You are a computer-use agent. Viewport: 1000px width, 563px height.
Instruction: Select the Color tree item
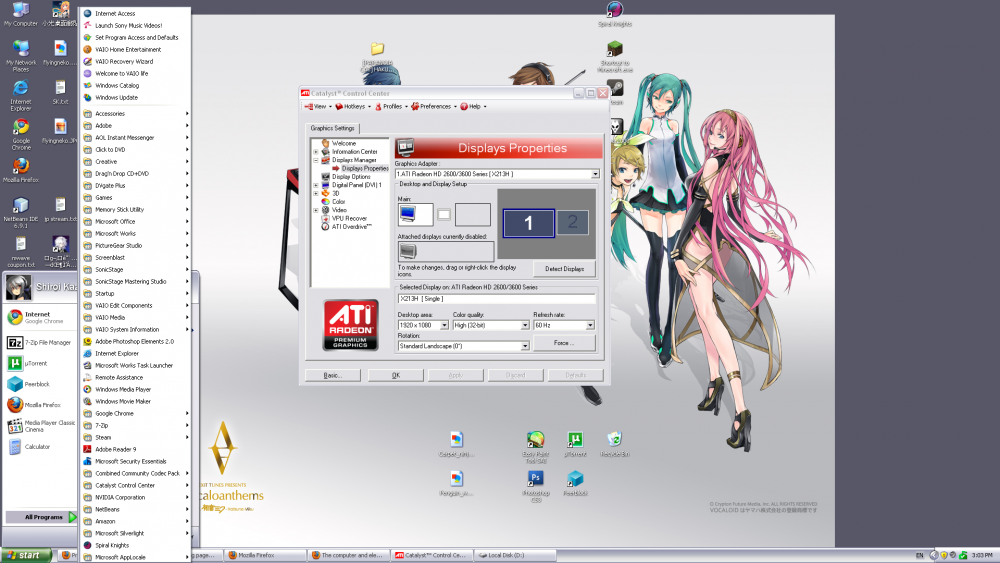point(338,201)
